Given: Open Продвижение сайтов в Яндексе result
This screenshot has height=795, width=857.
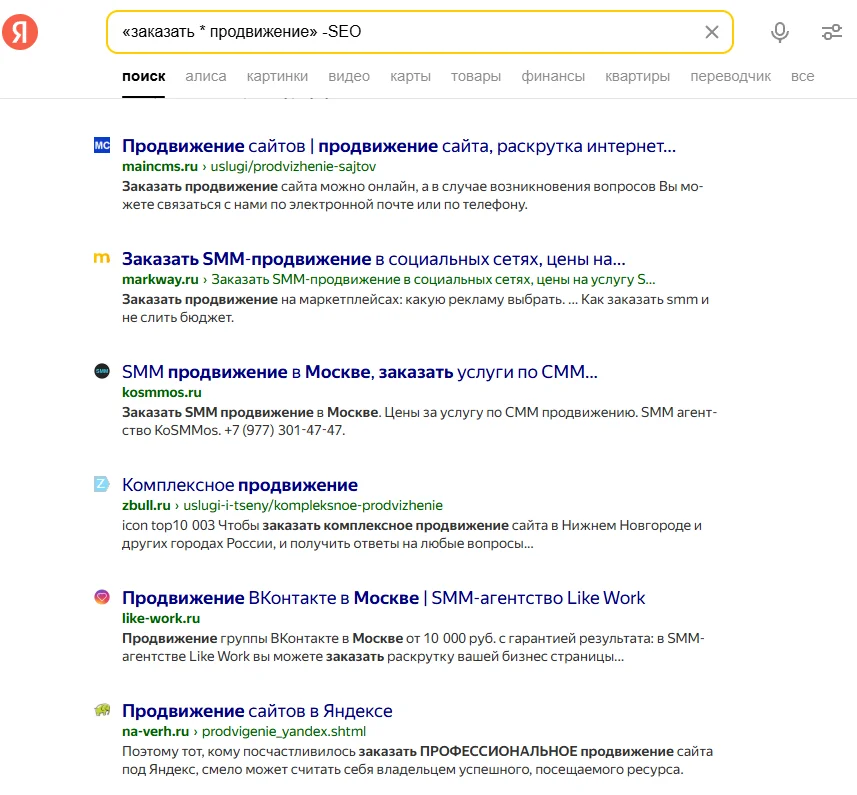Looking at the screenshot, I should tap(257, 711).
